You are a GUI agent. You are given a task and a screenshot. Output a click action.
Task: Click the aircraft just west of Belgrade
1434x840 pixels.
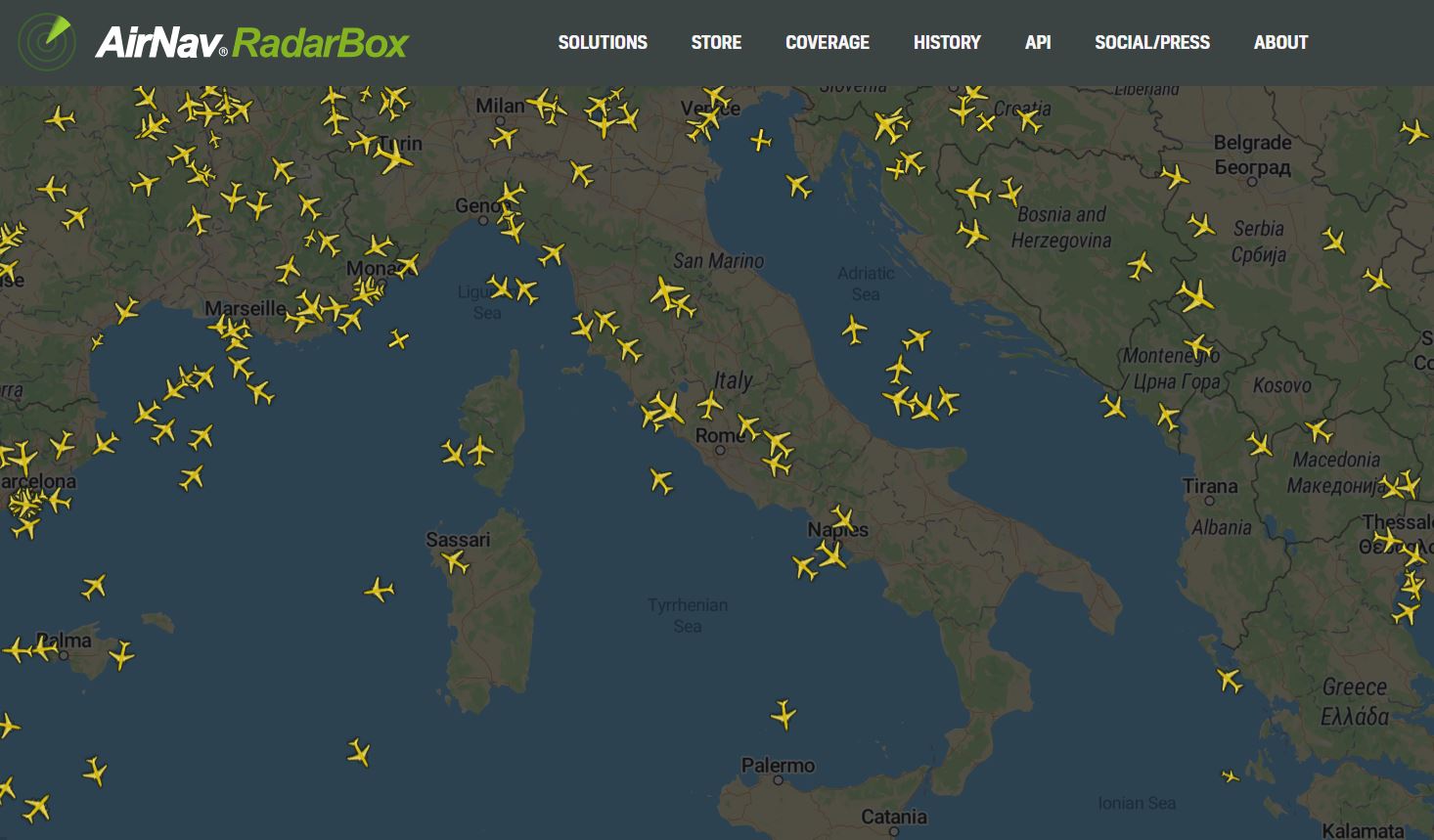point(1175,177)
